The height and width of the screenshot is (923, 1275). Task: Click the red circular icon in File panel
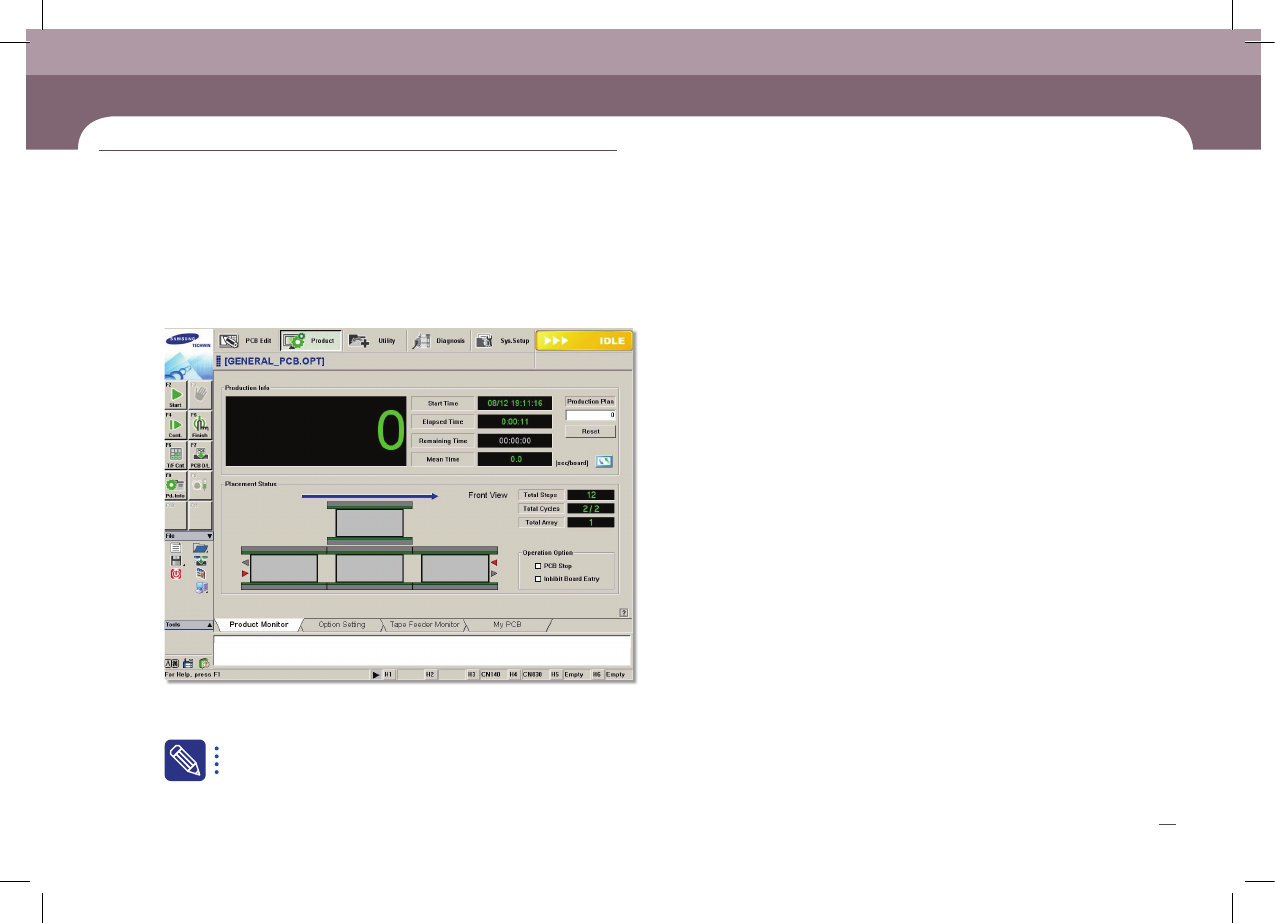tap(176, 575)
